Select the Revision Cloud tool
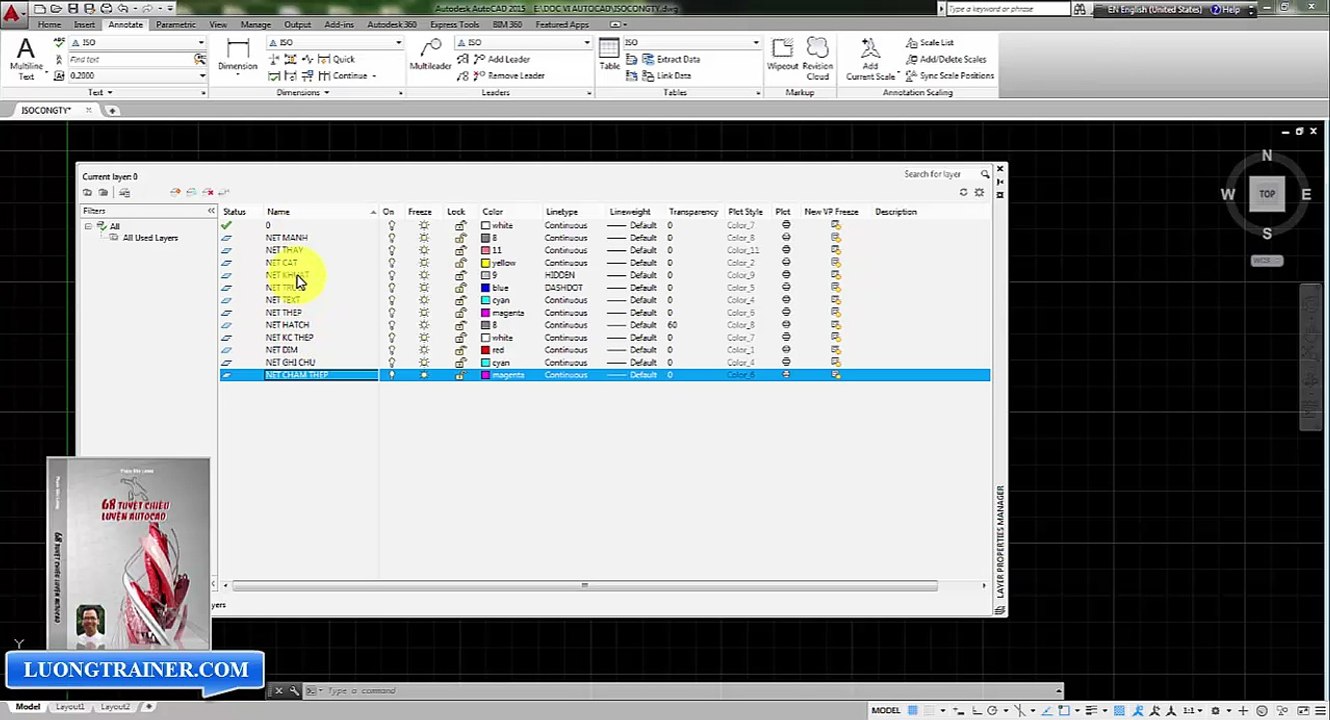The image size is (1330, 720). pos(818,58)
